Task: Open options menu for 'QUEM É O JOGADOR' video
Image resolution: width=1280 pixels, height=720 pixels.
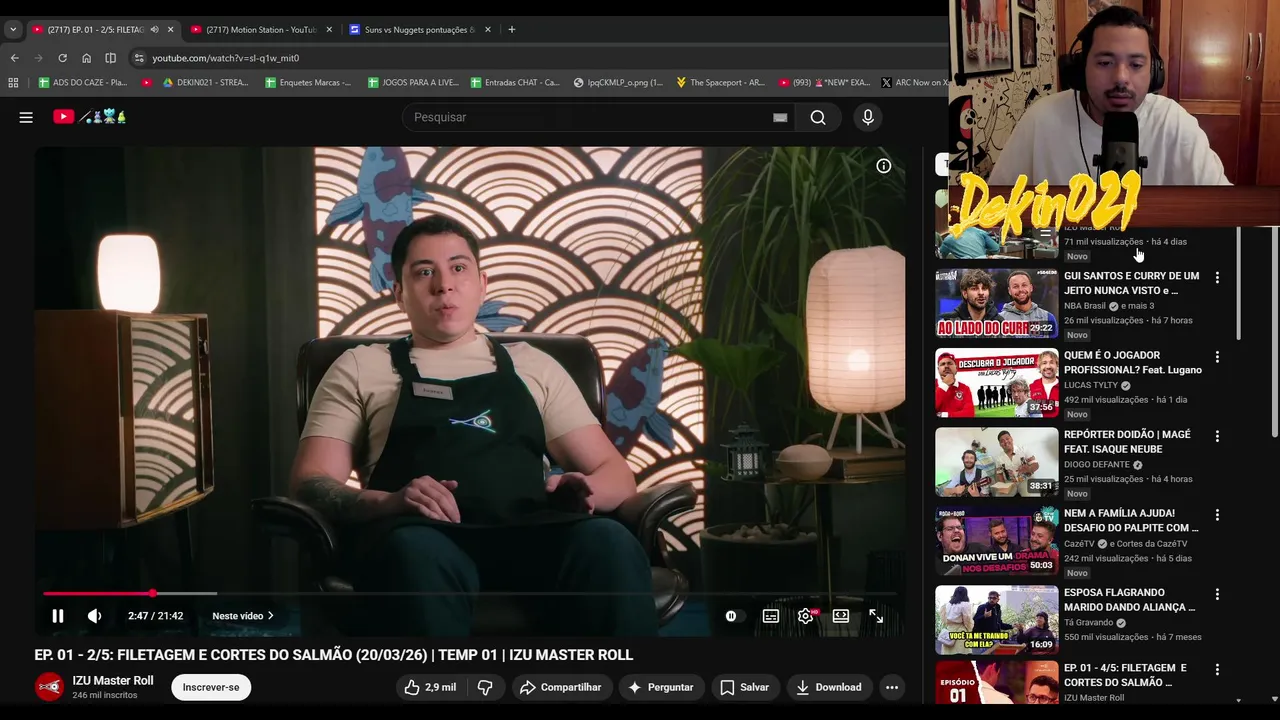Action: point(1217,357)
